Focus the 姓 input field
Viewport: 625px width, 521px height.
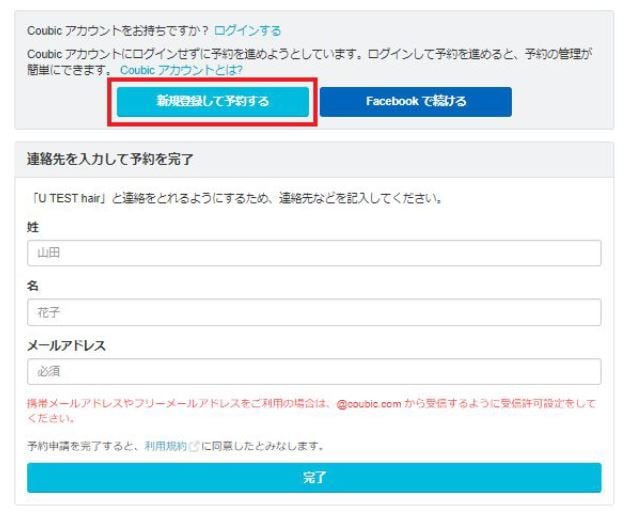pos(314,253)
